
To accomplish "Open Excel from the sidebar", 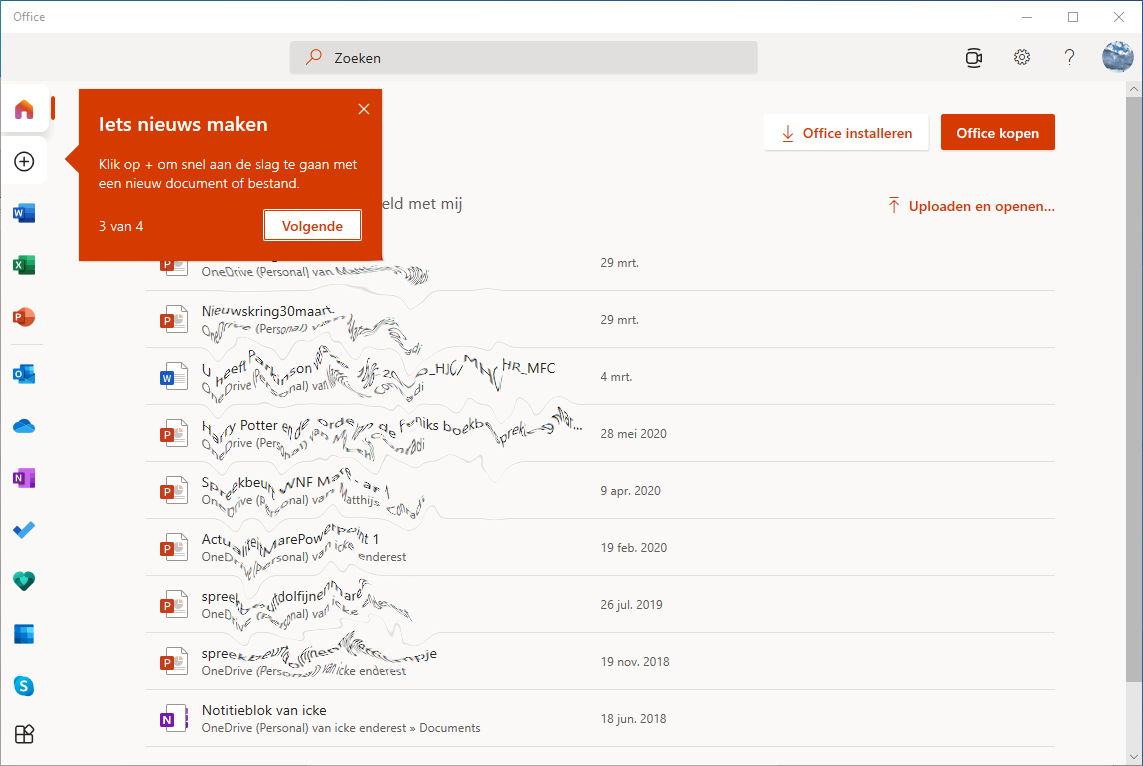I will [x=24, y=265].
